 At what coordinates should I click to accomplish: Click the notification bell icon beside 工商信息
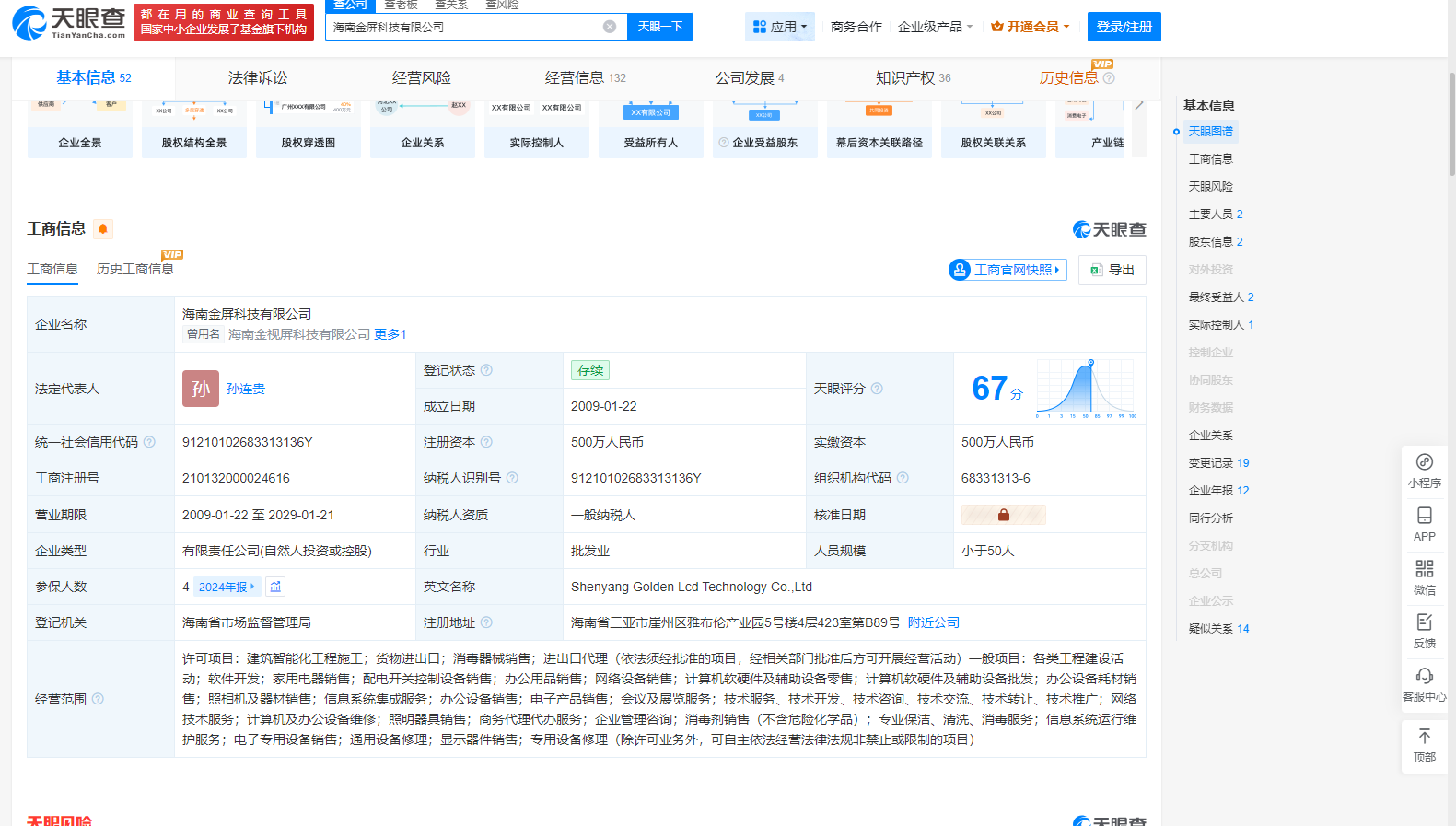point(103,229)
